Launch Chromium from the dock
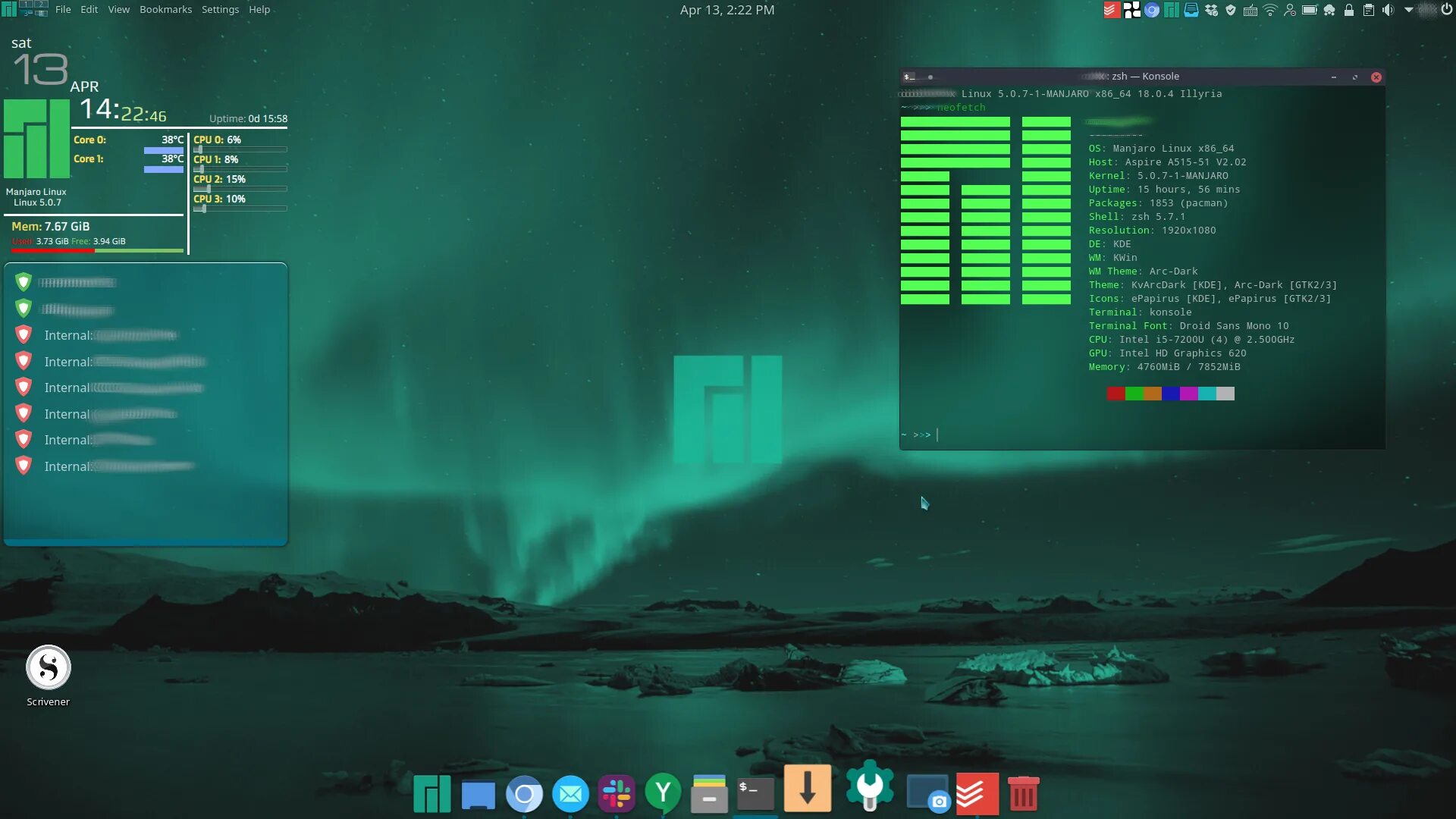 tap(524, 793)
